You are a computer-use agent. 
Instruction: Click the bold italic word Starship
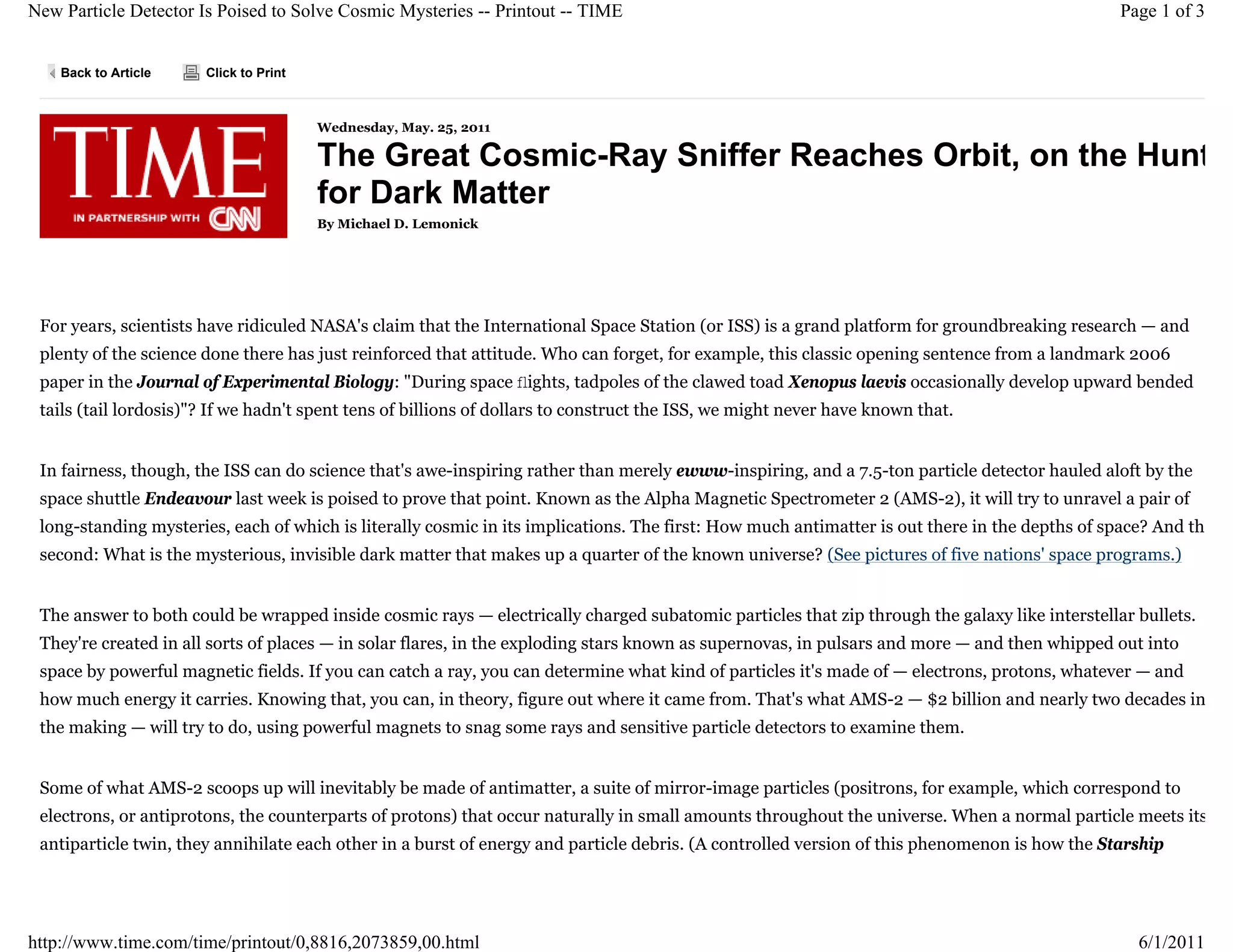coord(1129,844)
